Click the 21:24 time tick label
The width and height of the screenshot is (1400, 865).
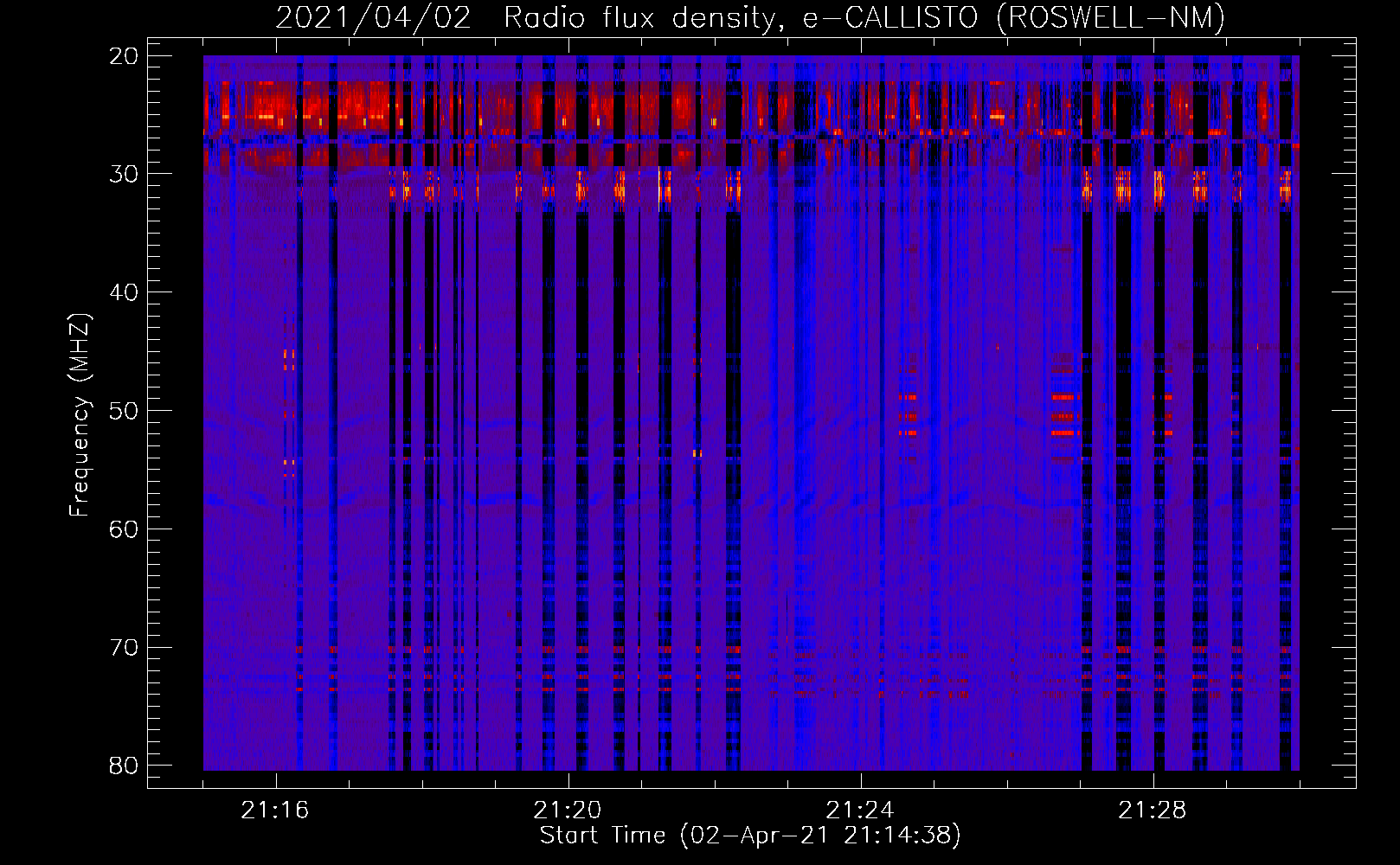click(x=860, y=811)
